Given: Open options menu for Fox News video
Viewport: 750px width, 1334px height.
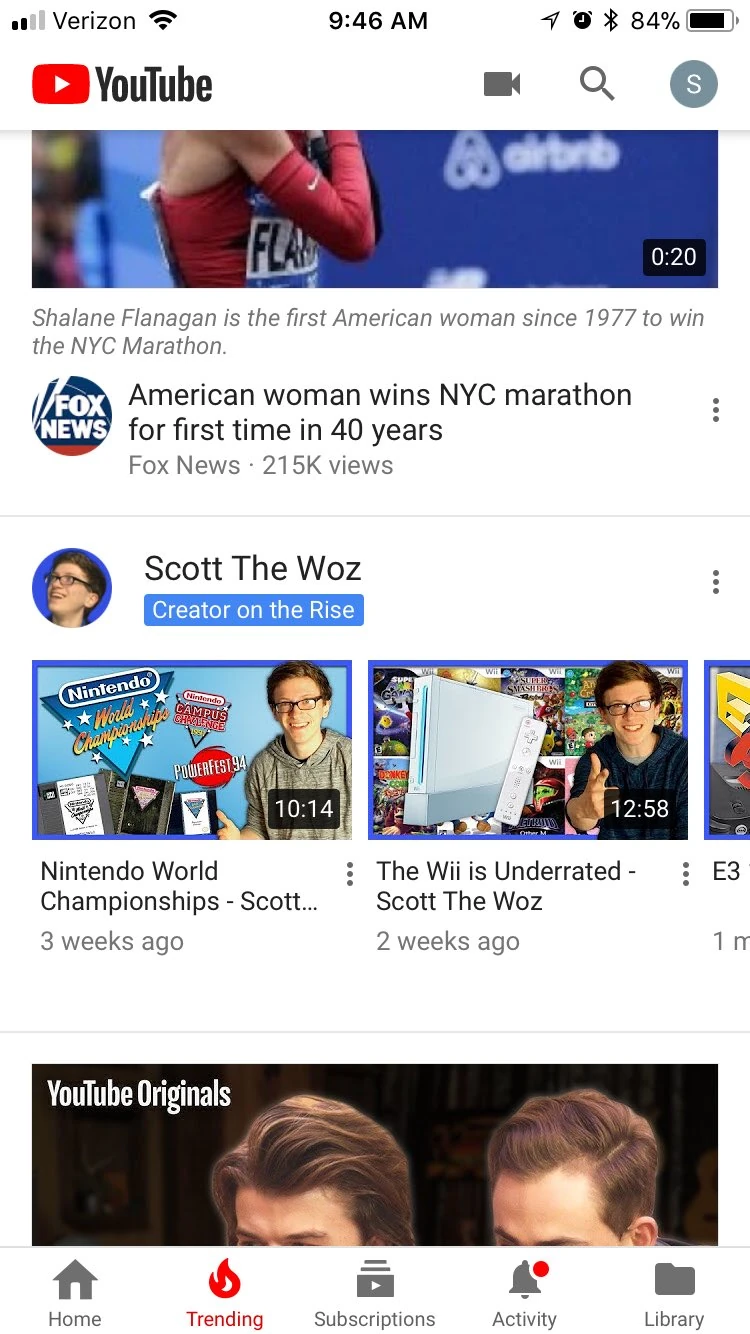Looking at the screenshot, I should point(716,410).
